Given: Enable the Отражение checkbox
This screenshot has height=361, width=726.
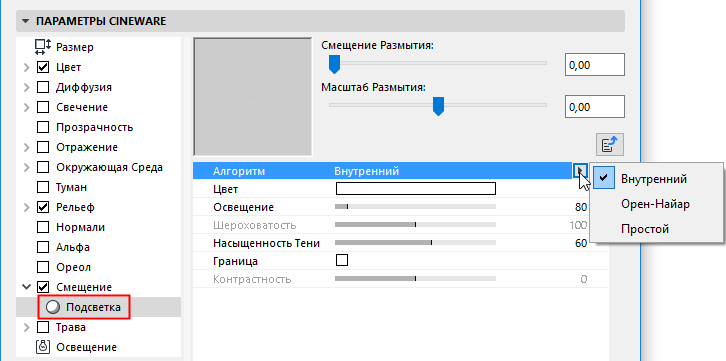Looking at the screenshot, I should click(x=43, y=147).
